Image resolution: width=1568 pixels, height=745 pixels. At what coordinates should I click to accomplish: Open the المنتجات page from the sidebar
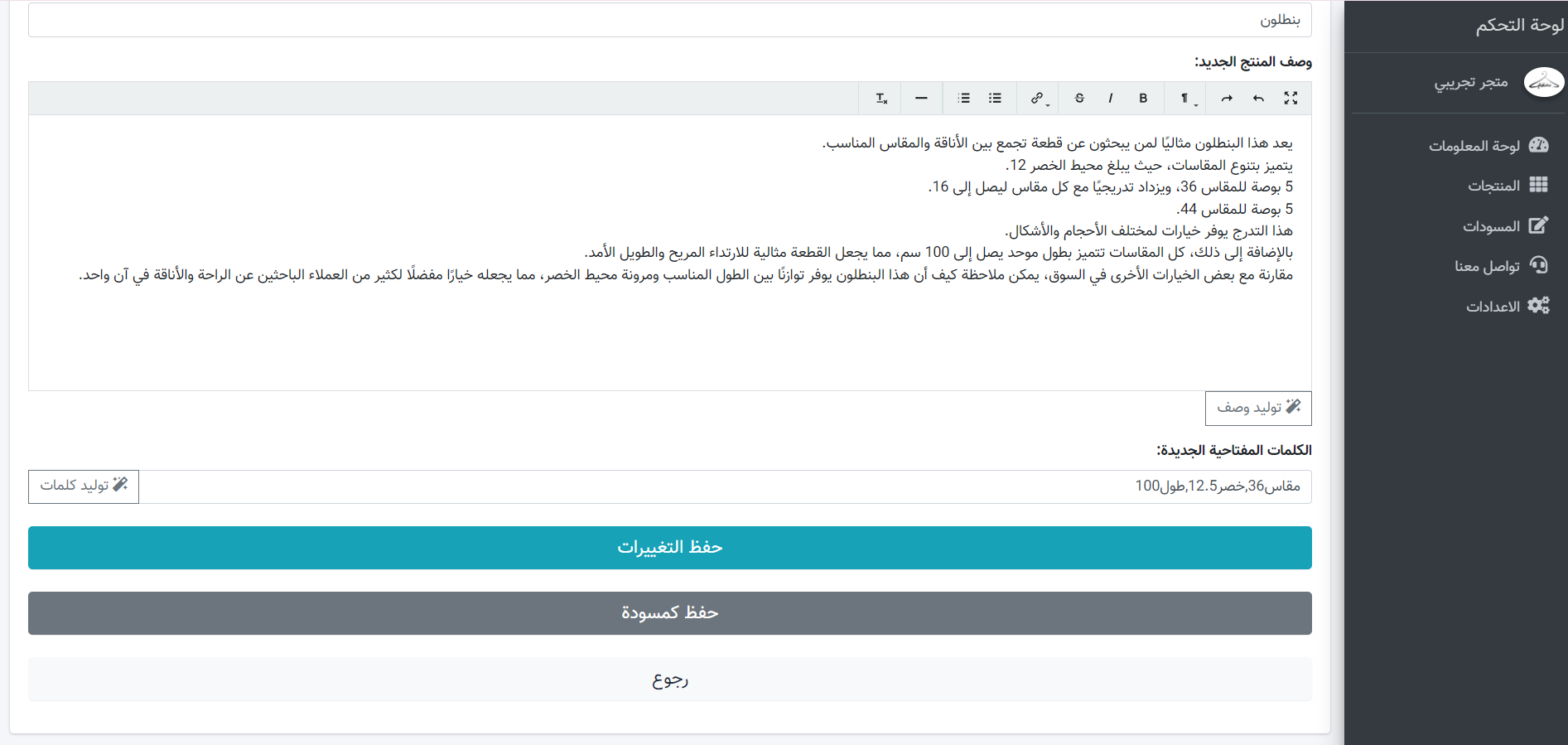[x=1493, y=186]
